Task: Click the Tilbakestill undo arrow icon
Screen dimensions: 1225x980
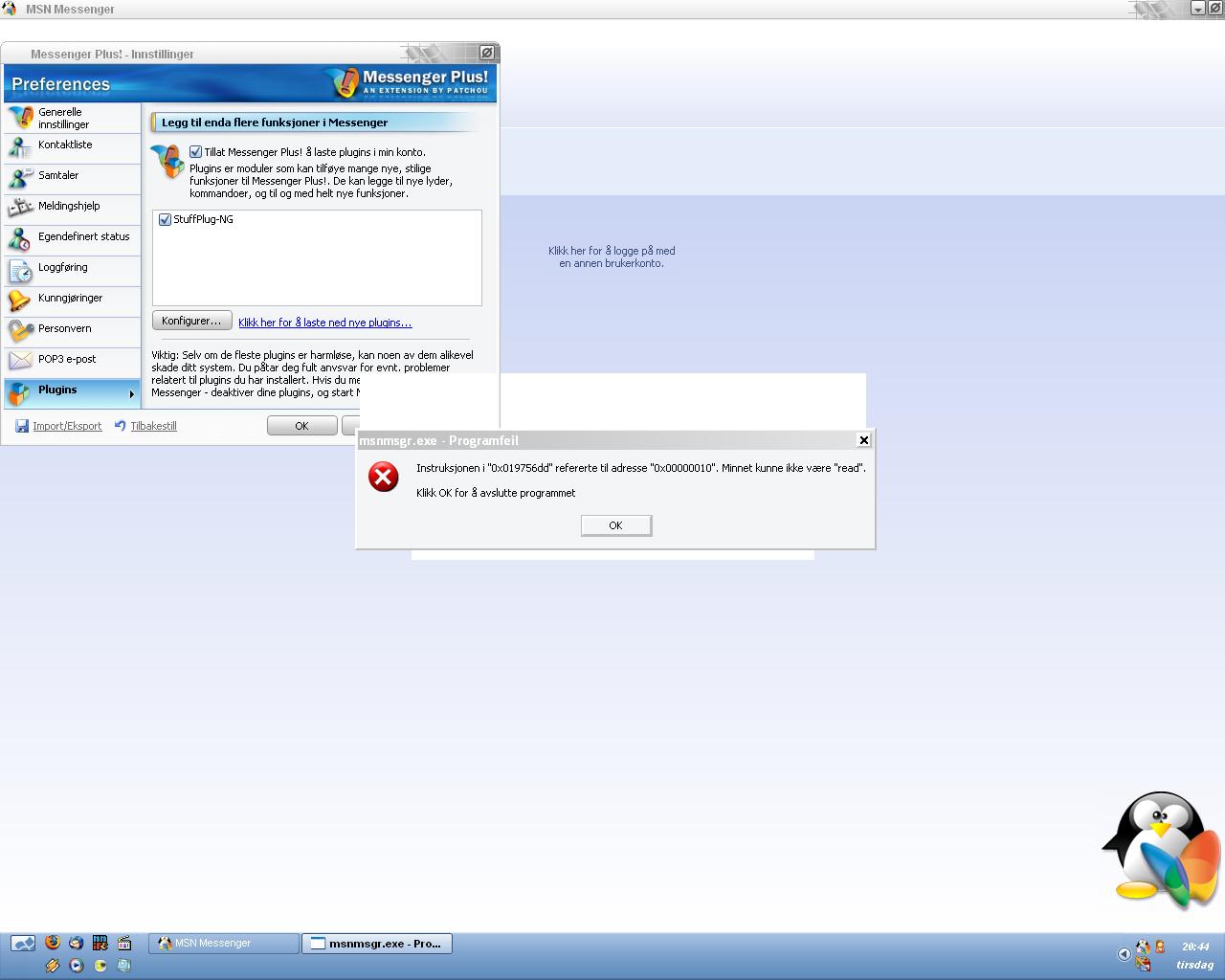Action: point(120,426)
